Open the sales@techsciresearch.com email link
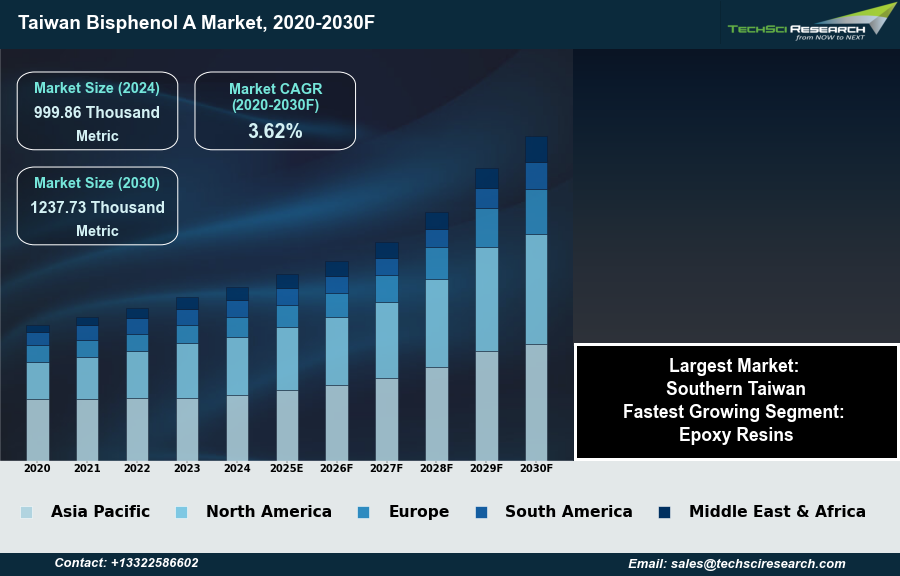This screenshot has height=576, width=900. 737,563
